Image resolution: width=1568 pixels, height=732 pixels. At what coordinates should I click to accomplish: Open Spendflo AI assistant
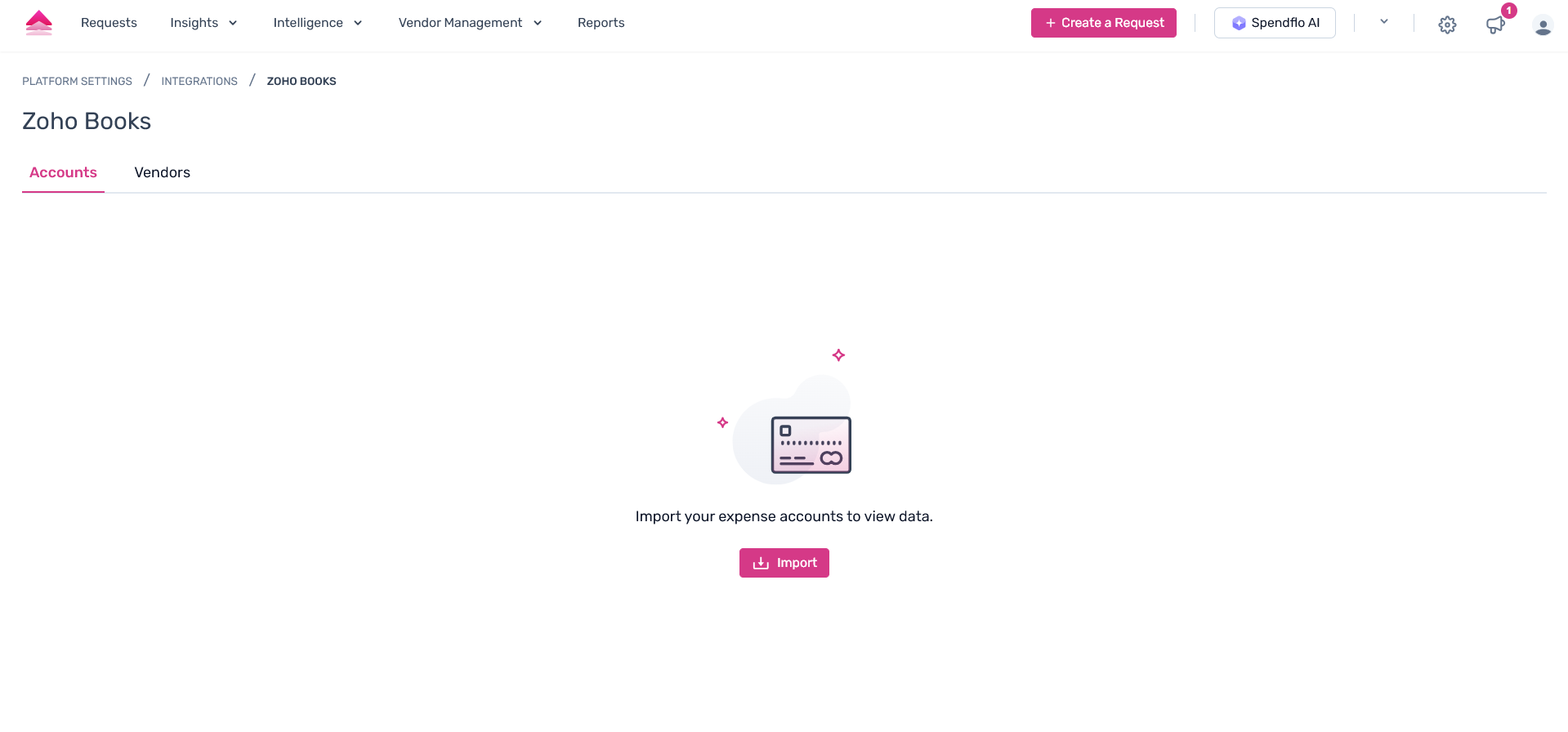pyautogui.click(x=1275, y=23)
